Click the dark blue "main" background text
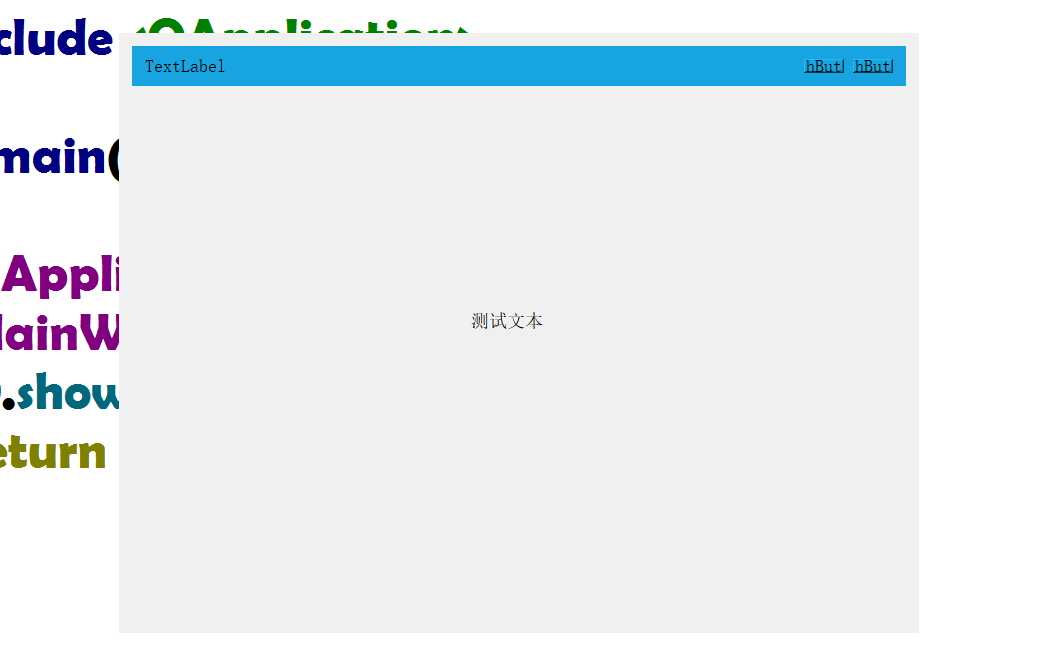Screen dimensions: 1042x655 point(52,158)
